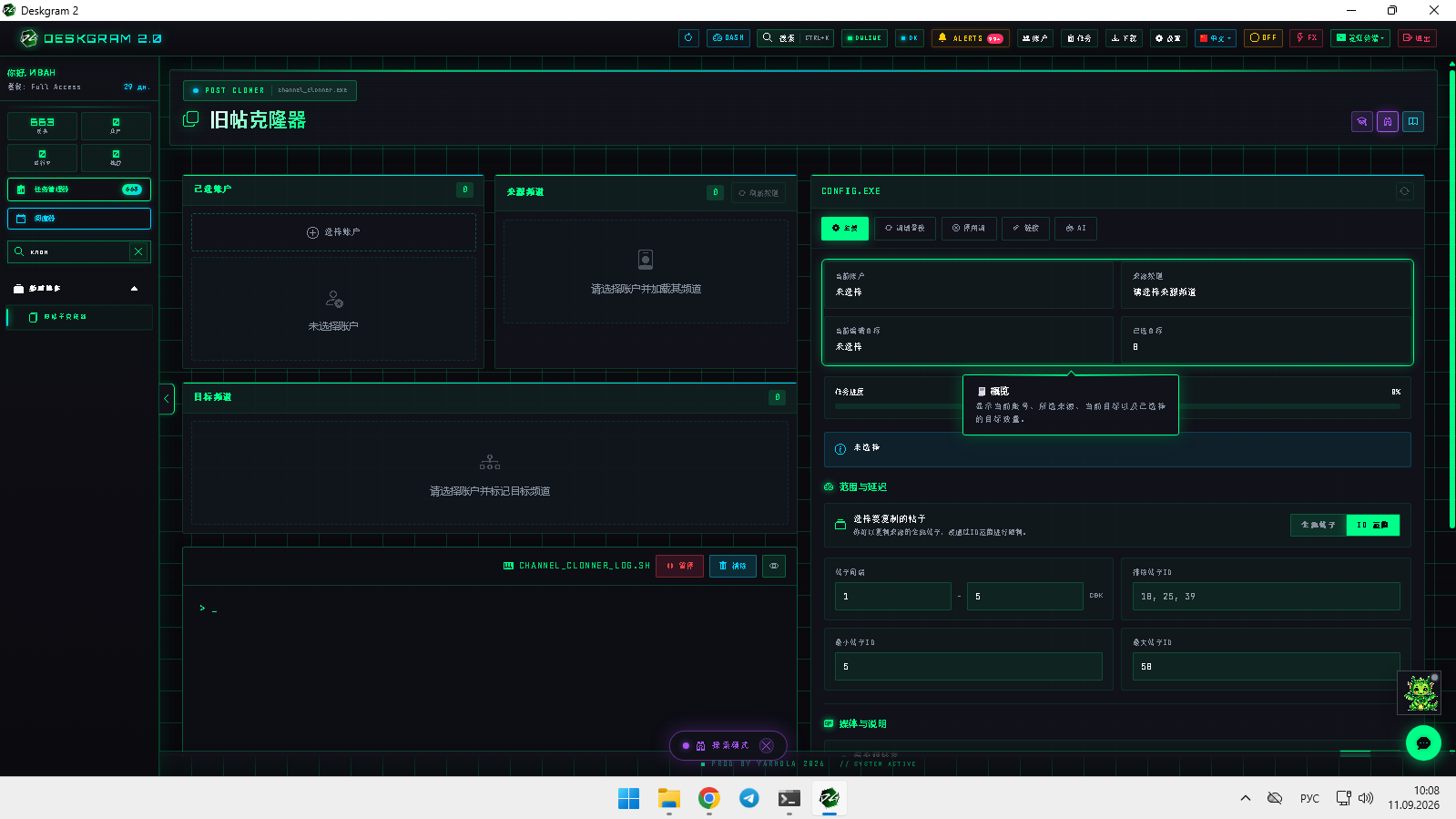1456x819 pixels.
Task: Click the search box with CTRL+K hint
Action: [x=796, y=38]
